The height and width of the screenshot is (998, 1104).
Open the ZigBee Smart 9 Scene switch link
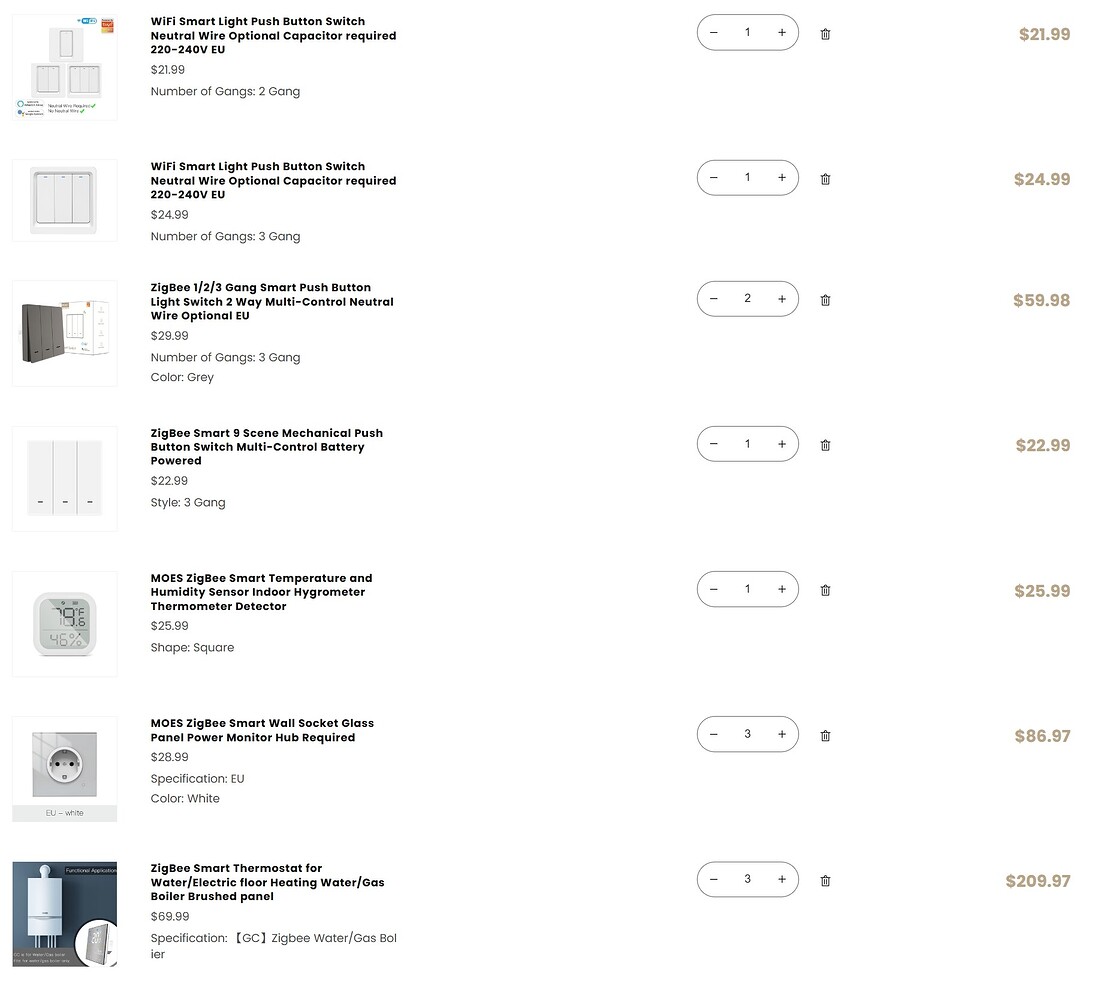click(266, 447)
